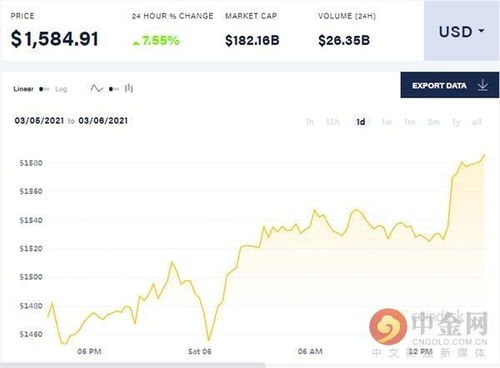This screenshot has height=368, width=500.
Task: Select the Log scale label
Action: (x=61, y=89)
